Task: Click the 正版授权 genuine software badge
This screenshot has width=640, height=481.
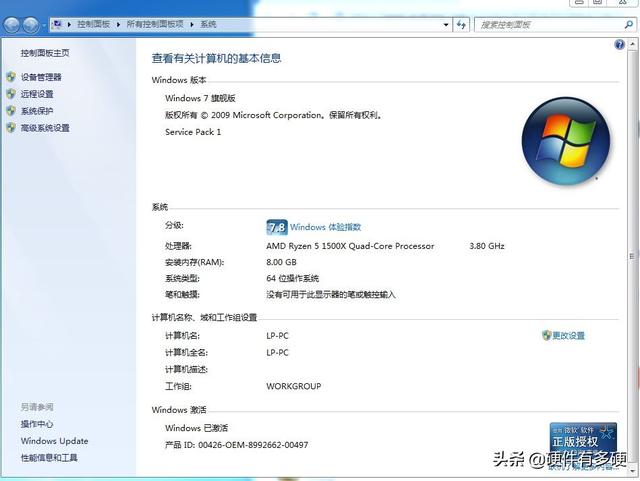Action: (x=583, y=443)
